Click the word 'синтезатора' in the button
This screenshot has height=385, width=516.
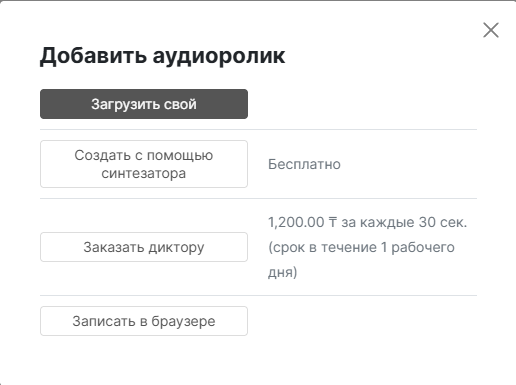(x=144, y=174)
